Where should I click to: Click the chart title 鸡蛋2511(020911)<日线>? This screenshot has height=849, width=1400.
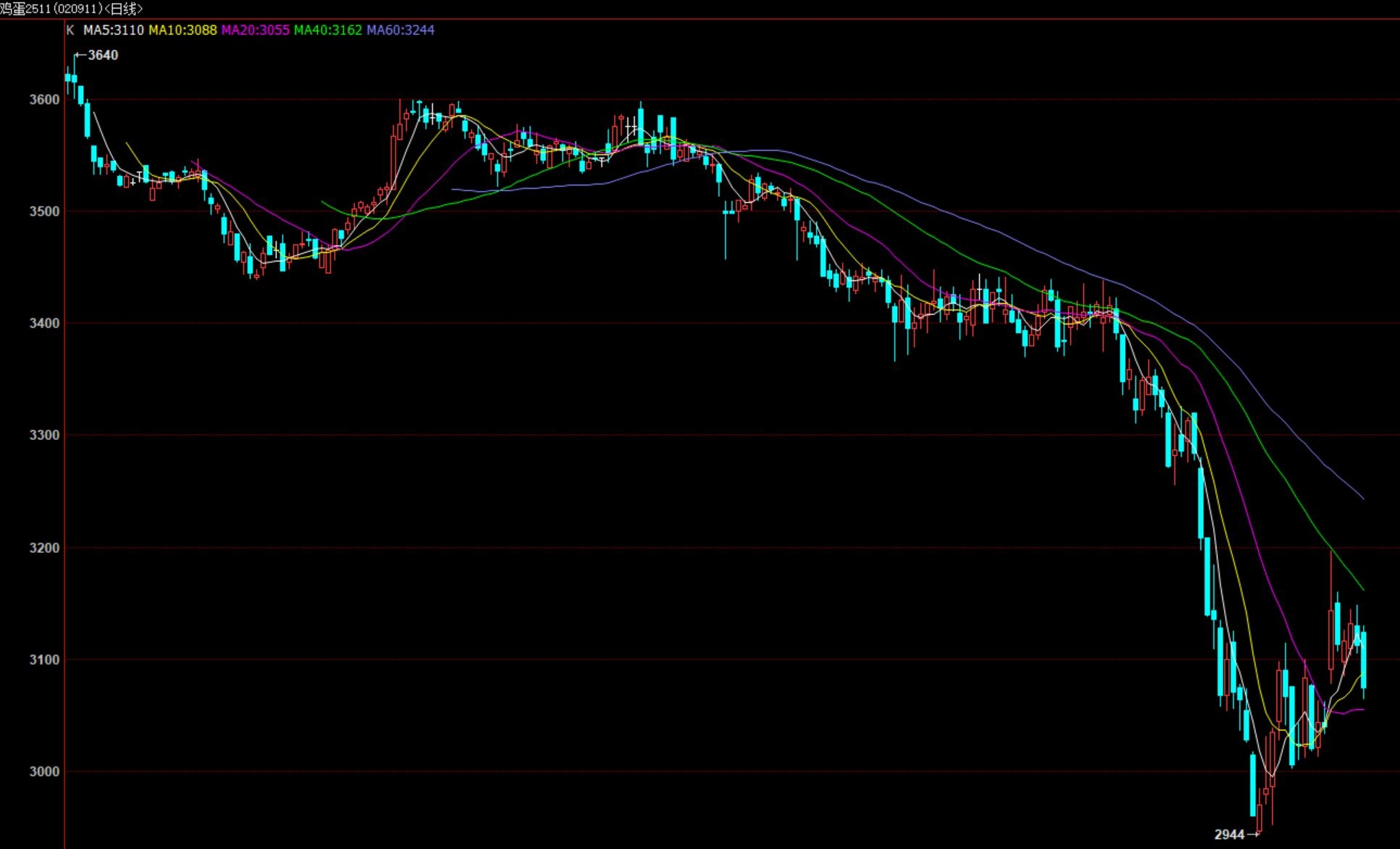tap(72, 9)
